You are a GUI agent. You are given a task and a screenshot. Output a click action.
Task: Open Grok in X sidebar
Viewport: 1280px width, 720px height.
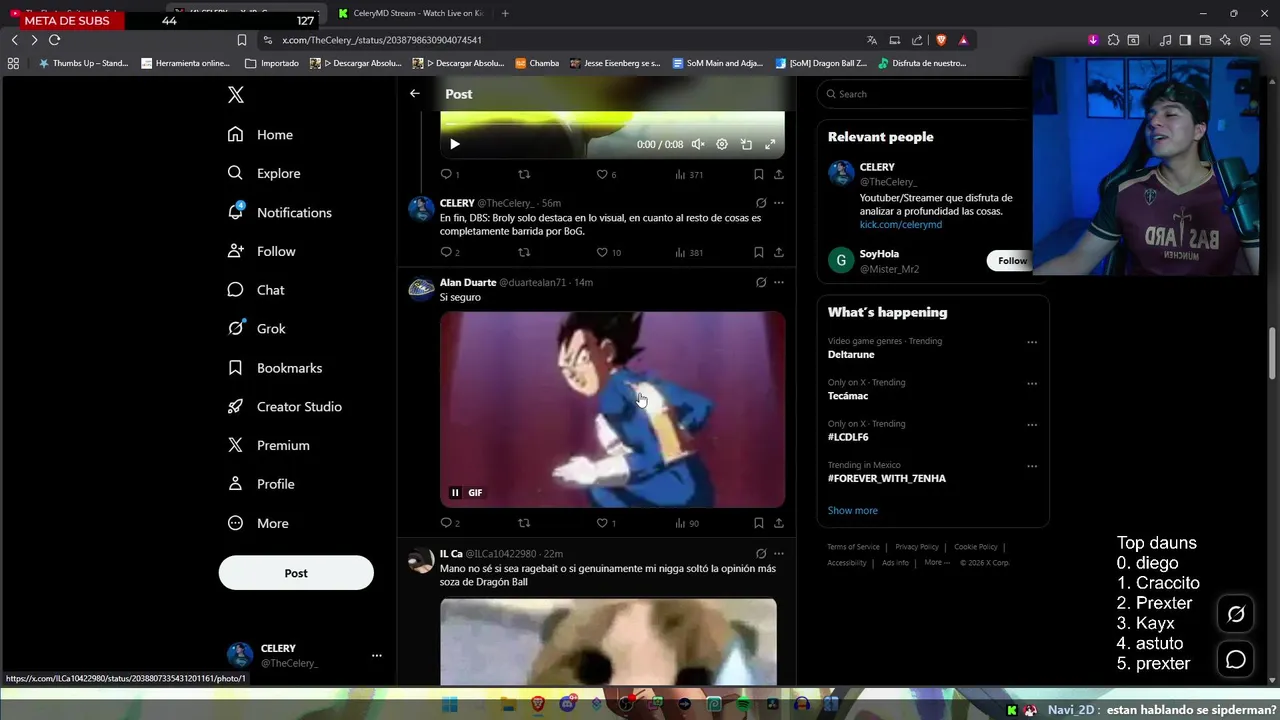click(256, 329)
